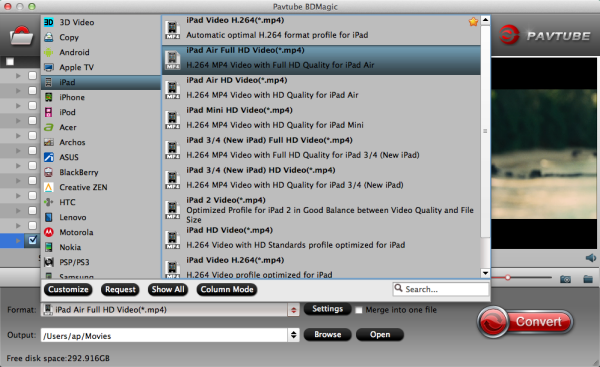Check the sixth title row checkbox
The height and width of the screenshot is (367, 600).
(x=33, y=150)
